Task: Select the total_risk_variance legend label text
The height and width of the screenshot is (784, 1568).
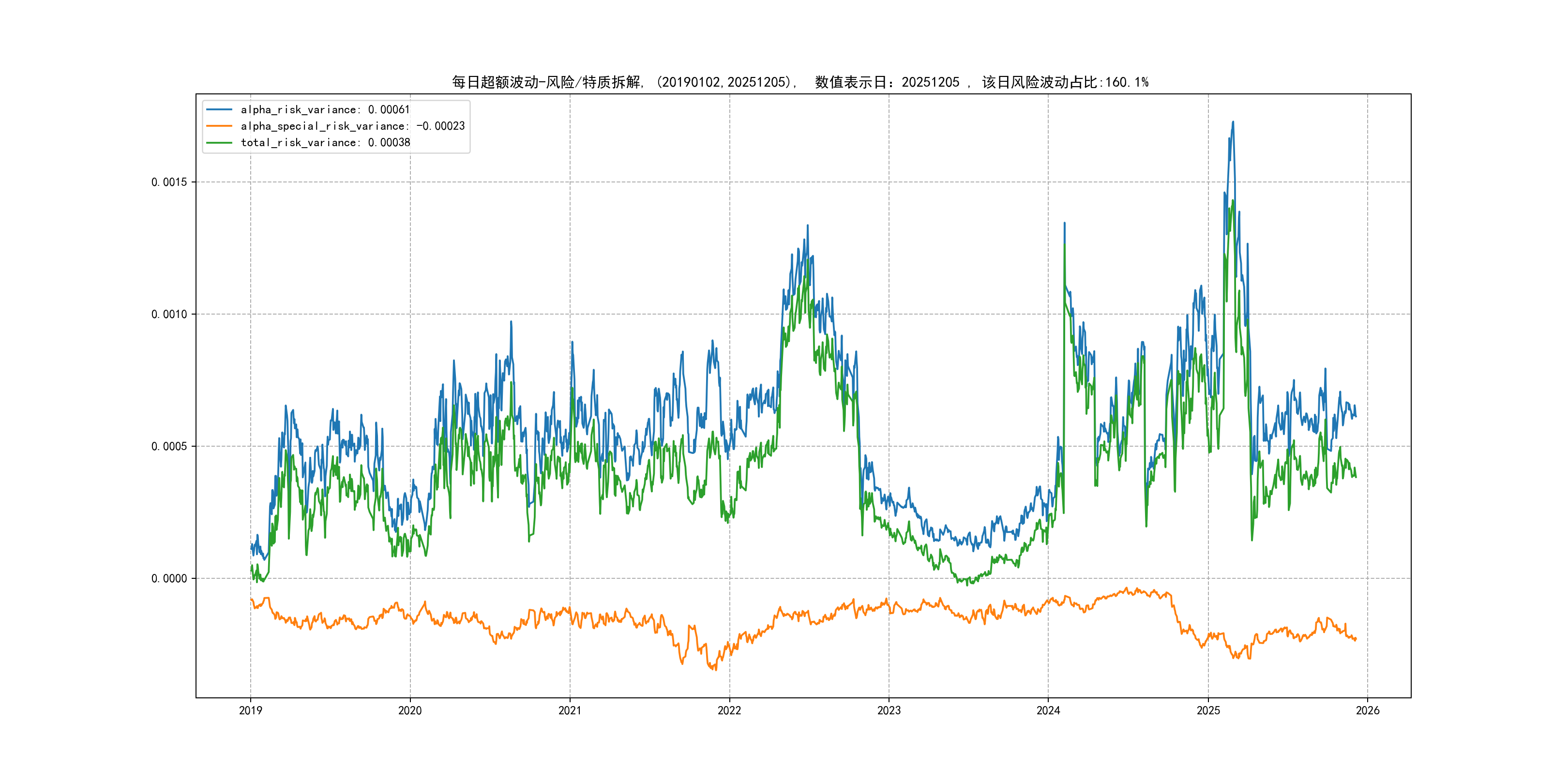Action: (x=325, y=142)
